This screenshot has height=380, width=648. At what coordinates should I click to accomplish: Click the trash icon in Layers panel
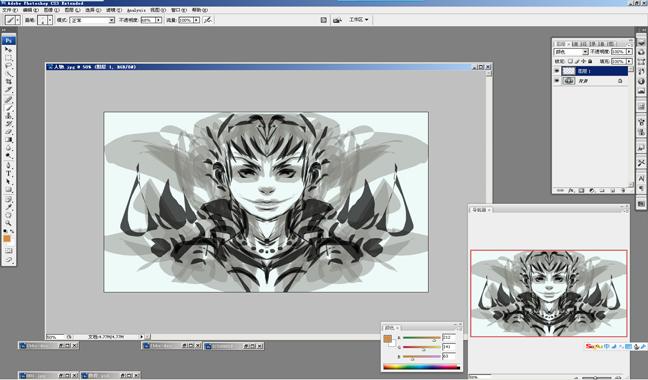[x=623, y=190]
